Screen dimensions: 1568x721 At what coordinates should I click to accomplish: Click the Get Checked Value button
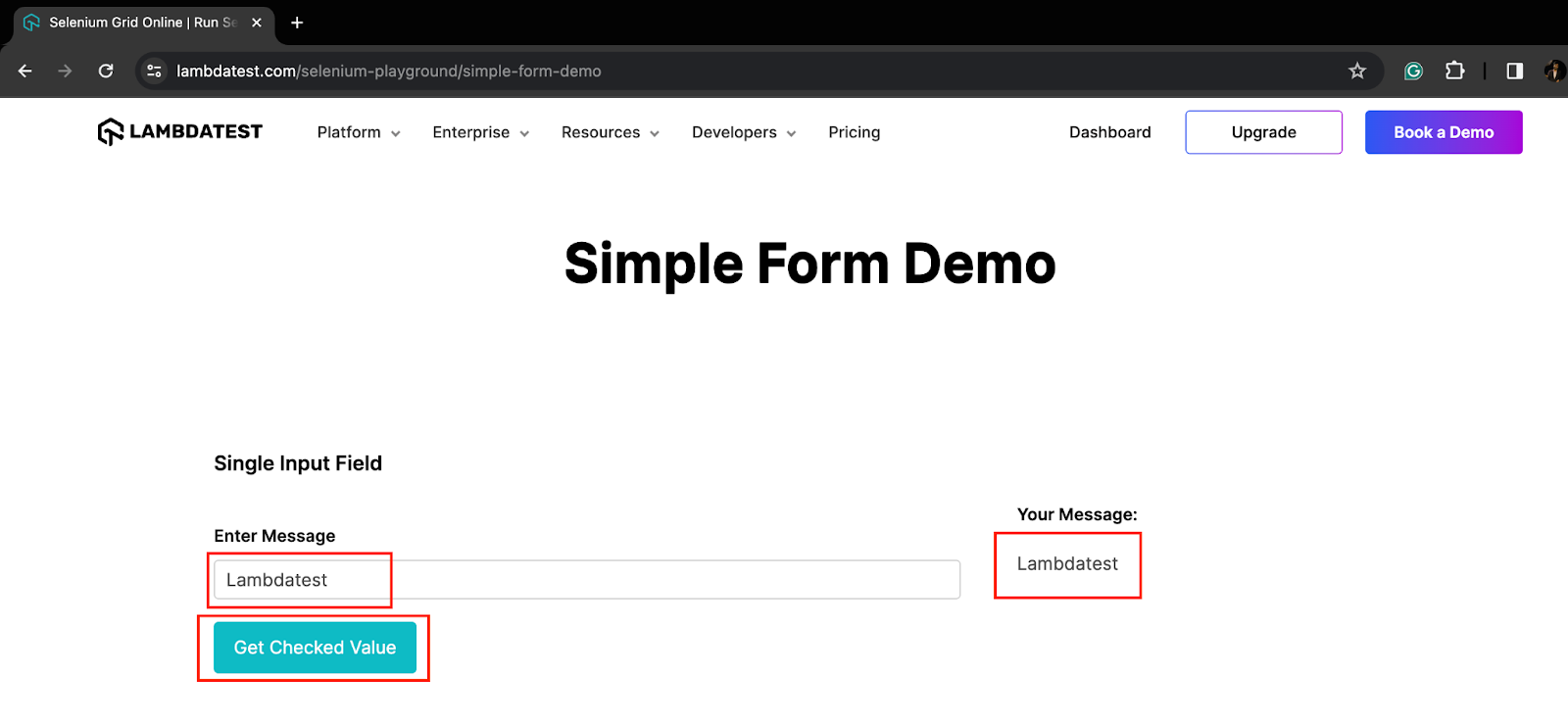point(315,648)
